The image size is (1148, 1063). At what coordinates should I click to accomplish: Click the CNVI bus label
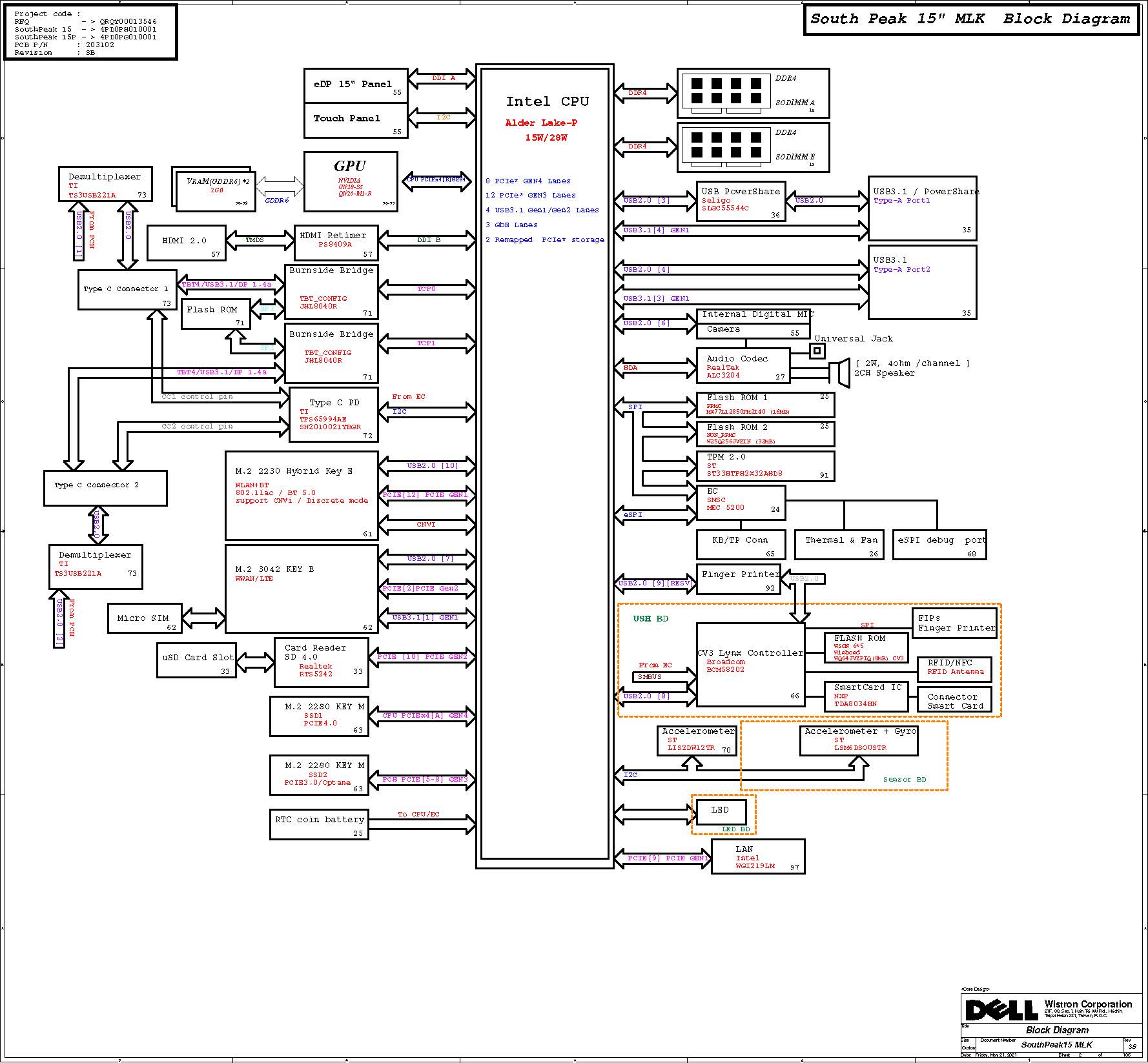pyautogui.click(x=426, y=525)
